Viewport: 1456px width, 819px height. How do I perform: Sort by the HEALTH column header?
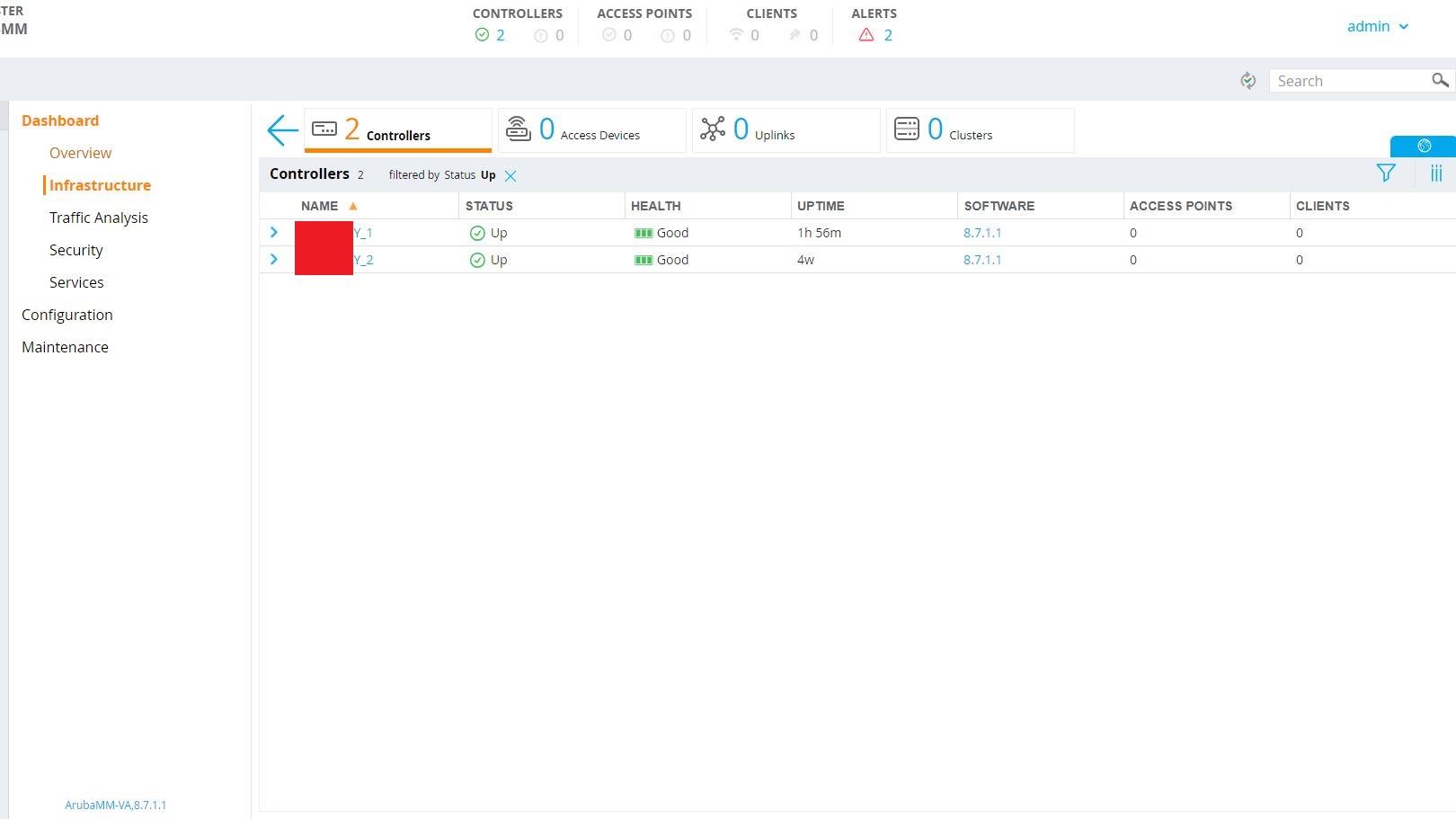[x=655, y=206]
